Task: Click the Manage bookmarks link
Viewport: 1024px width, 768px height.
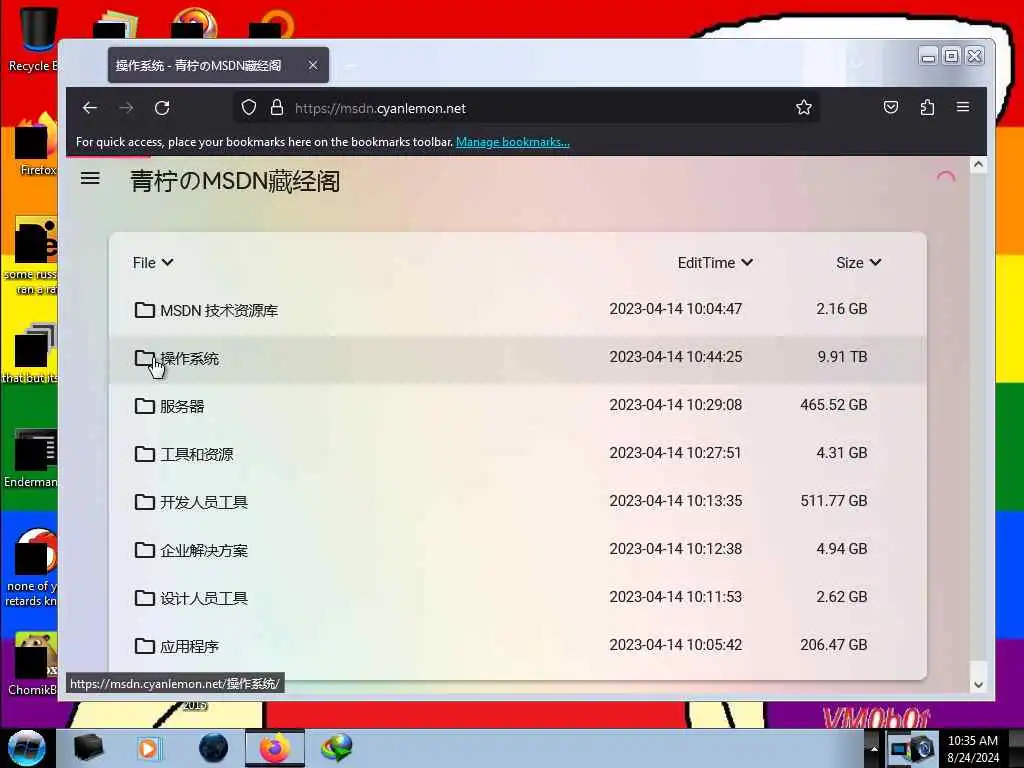Action: pyautogui.click(x=513, y=142)
